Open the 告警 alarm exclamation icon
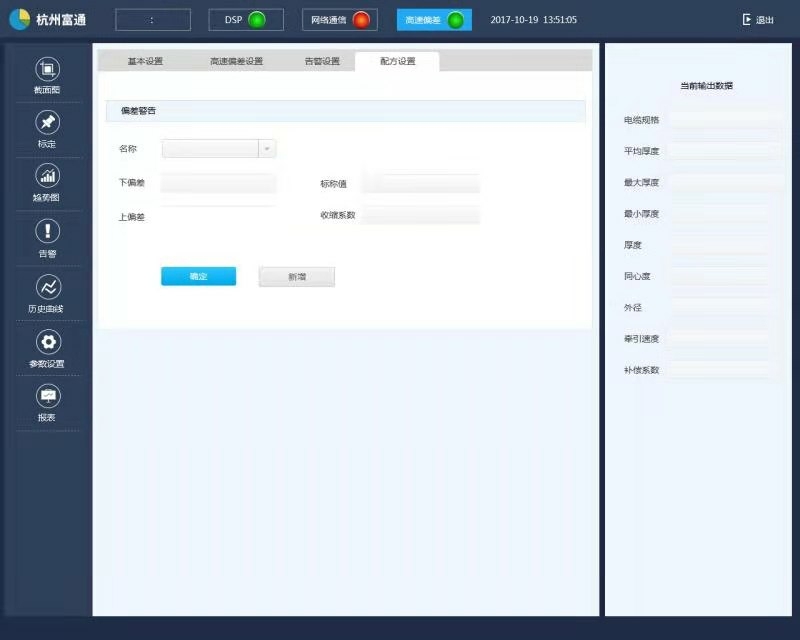Viewport: 800px width, 640px height. pyautogui.click(x=47, y=231)
